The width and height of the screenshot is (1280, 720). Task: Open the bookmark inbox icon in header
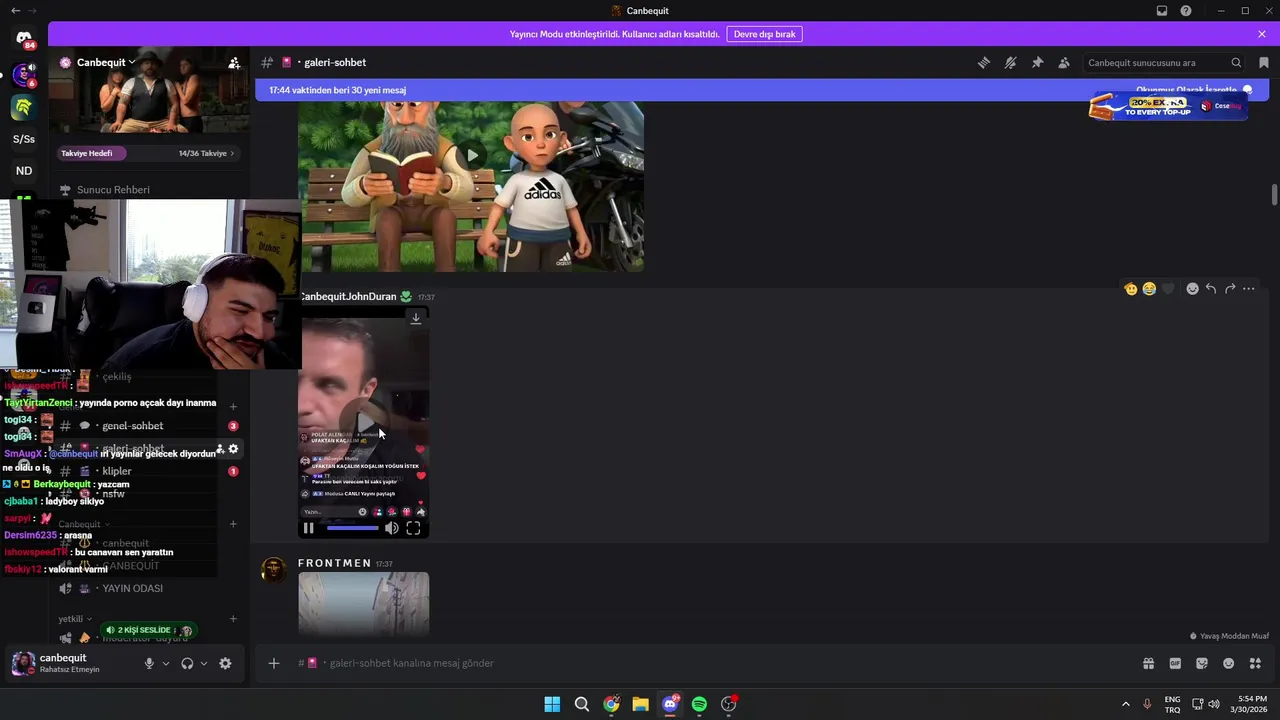(1264, 63)
